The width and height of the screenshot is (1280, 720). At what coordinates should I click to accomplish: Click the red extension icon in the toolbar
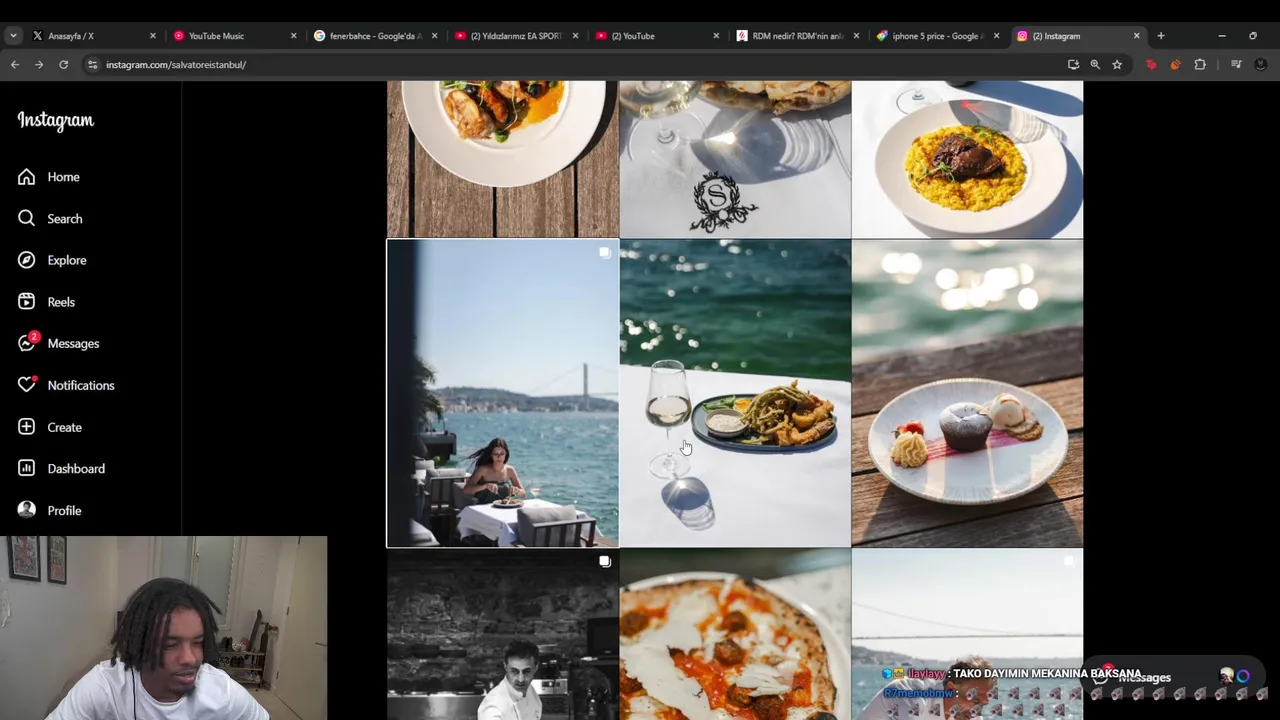tap(1151, 64)
